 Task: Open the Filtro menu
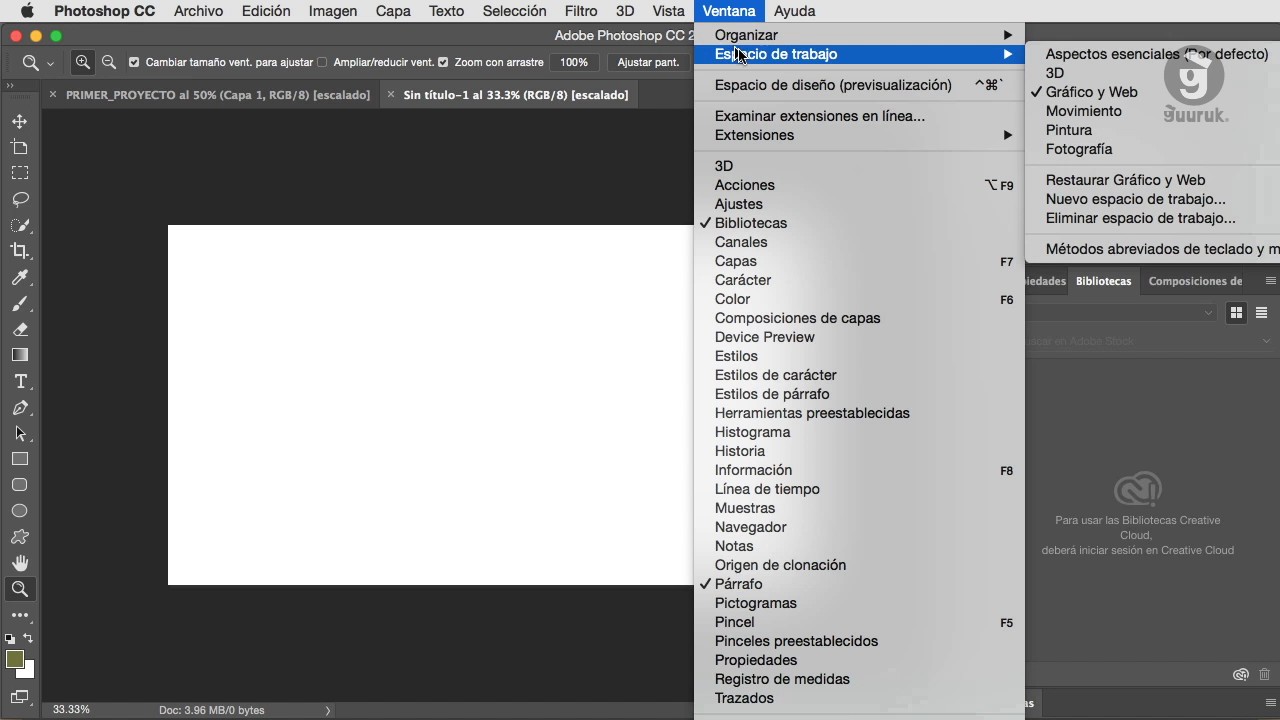(x=581, y=11)
